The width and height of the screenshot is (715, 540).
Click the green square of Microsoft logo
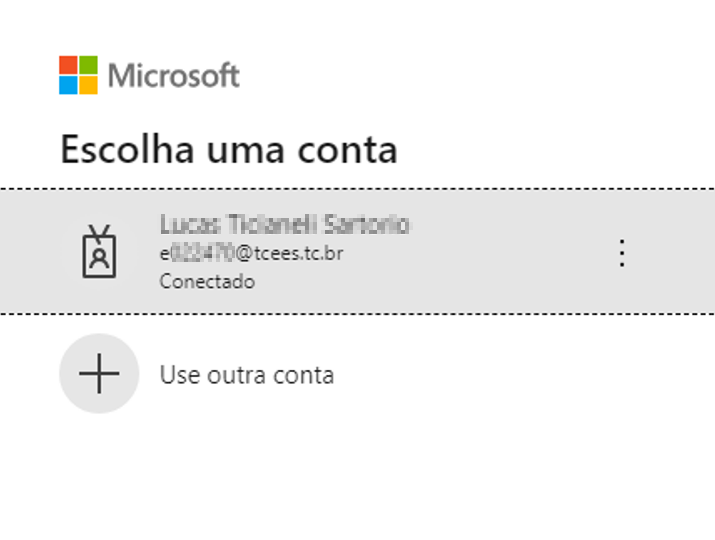tap(88, 65)
